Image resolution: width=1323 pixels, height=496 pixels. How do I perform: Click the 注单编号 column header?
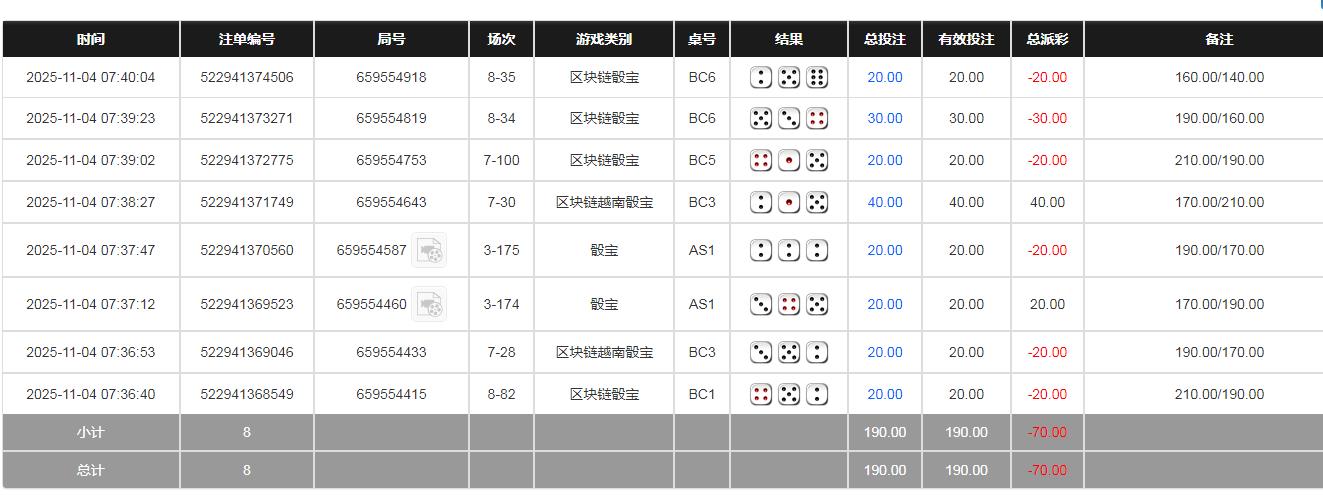coord(247,39)
